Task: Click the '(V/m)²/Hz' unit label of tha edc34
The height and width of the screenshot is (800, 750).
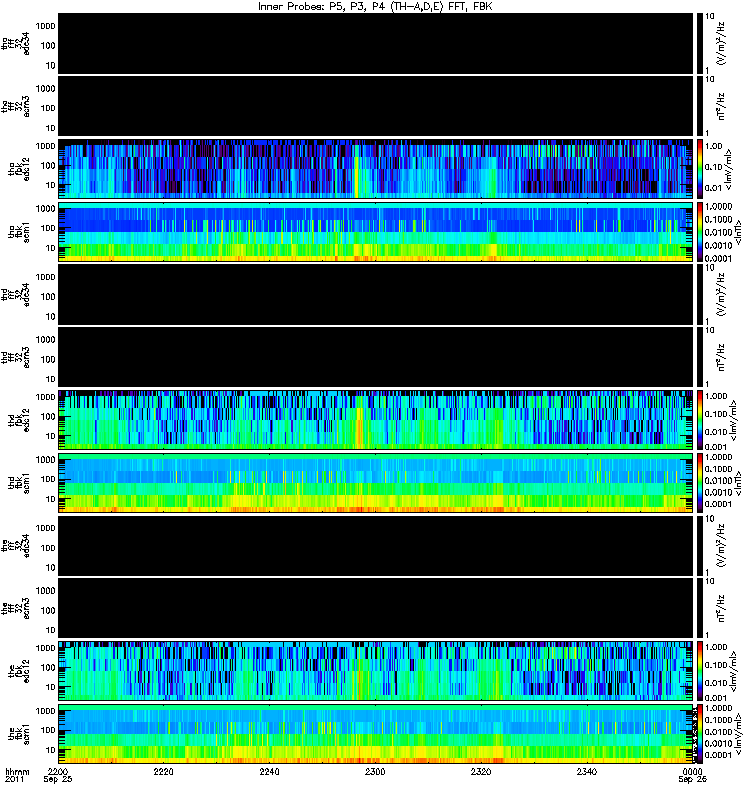Action: (721, 44)
